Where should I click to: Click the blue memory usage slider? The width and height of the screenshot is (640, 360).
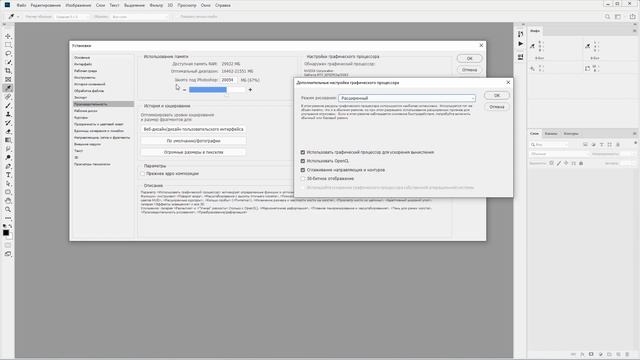coord(217,90)
